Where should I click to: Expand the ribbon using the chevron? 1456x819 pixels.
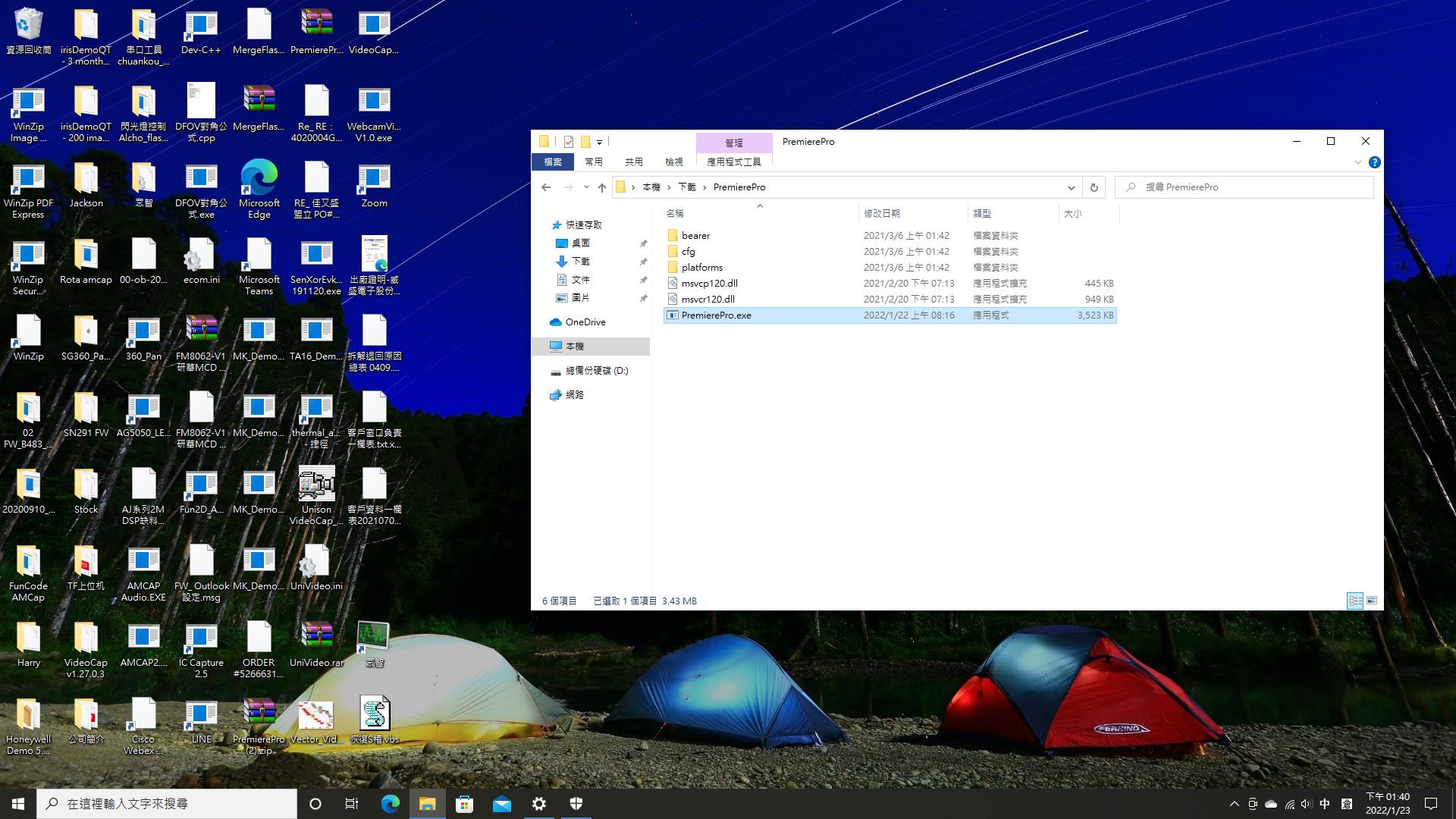tap(1357, 162)
